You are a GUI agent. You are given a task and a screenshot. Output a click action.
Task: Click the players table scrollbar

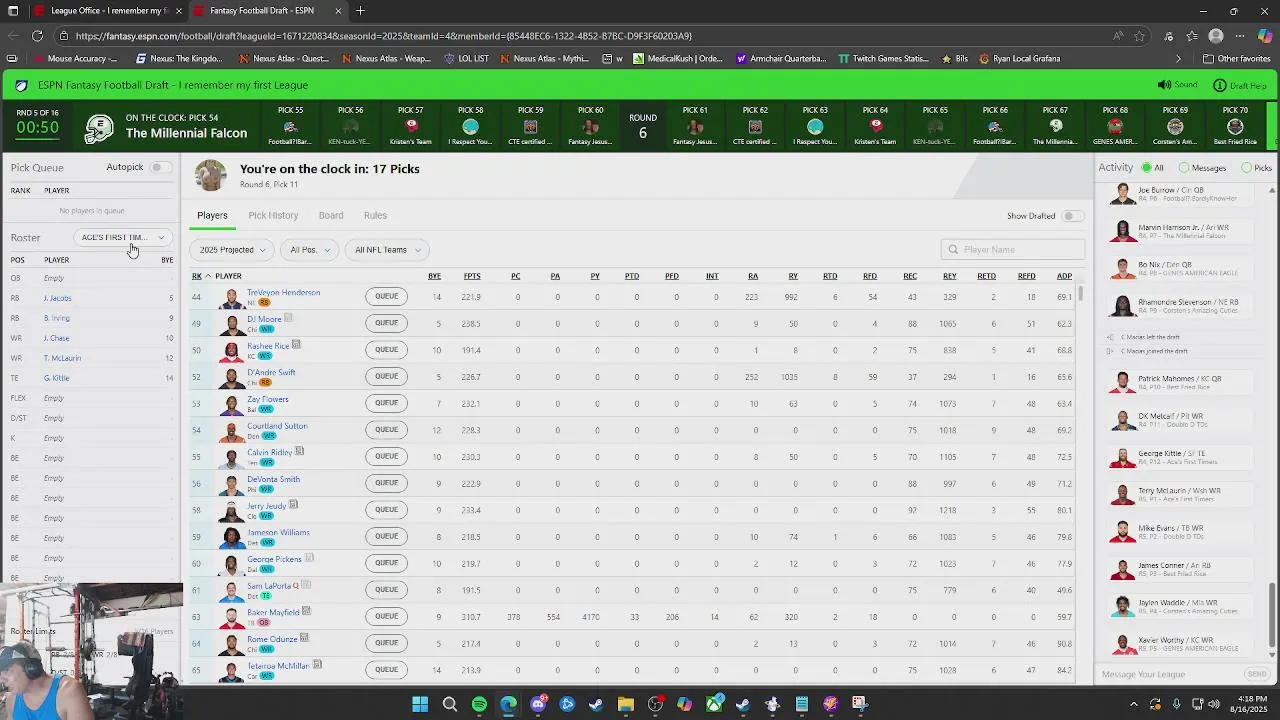[x=1081, y=294]
